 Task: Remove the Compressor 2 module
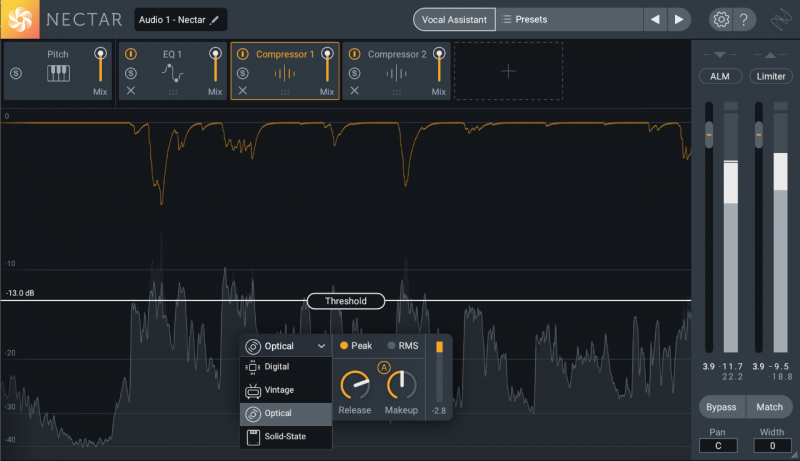355,91
